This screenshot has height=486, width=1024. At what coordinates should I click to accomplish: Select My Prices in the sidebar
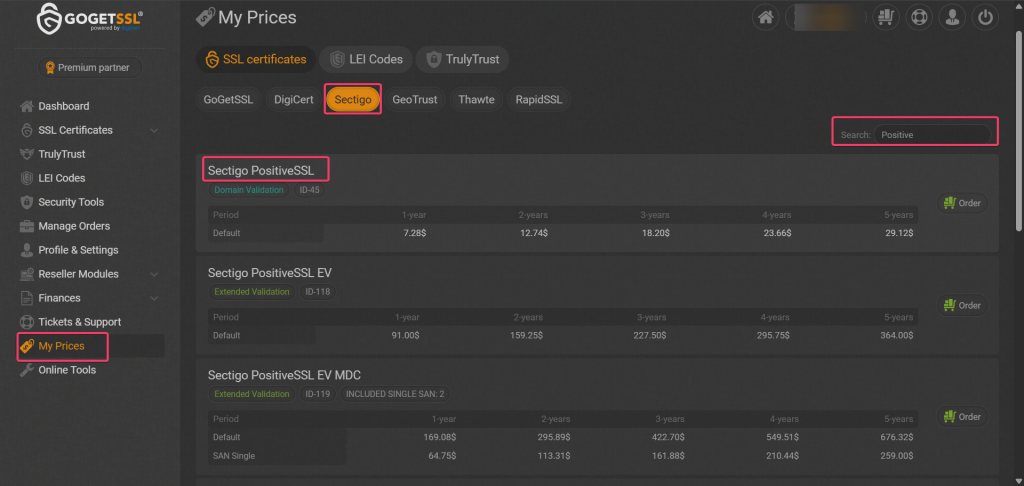coord(61,346)
